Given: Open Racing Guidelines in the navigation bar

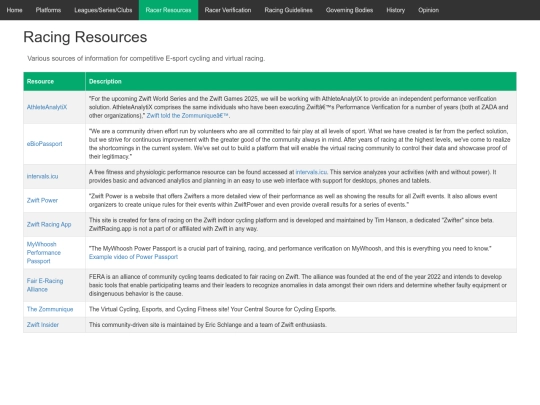Looking at the screenshot, I should (x=288, y=10).
